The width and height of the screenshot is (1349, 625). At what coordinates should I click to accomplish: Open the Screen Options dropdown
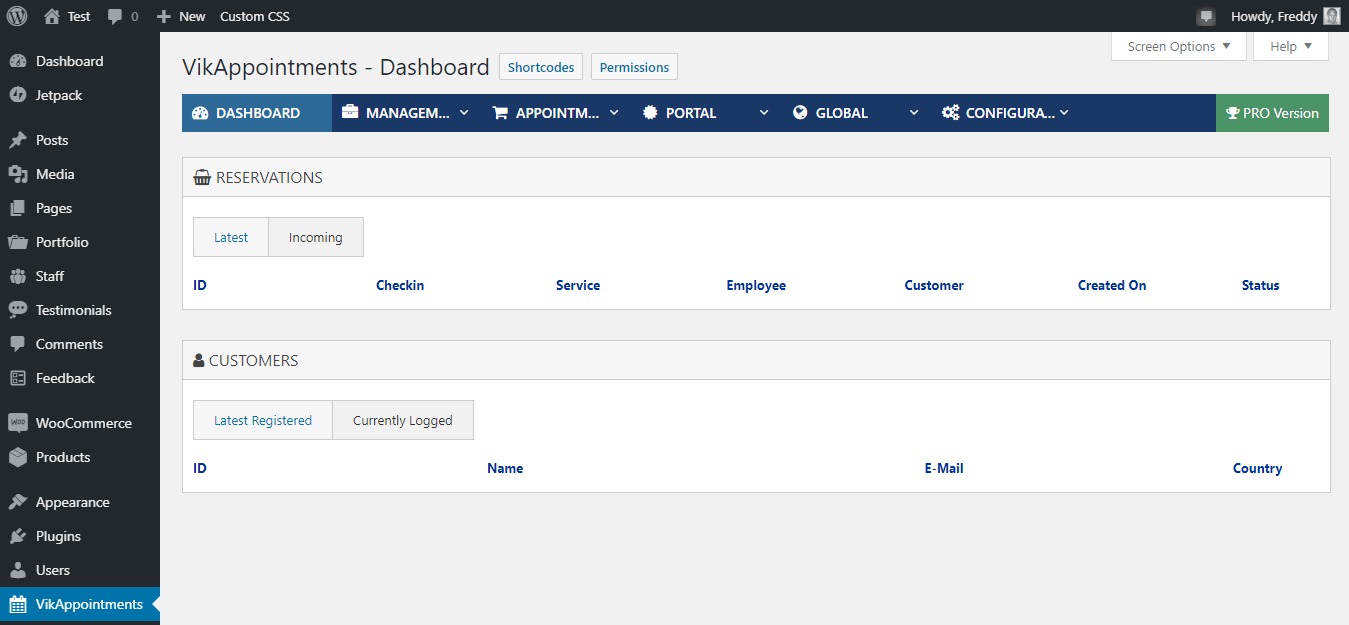pos(1179,46)
